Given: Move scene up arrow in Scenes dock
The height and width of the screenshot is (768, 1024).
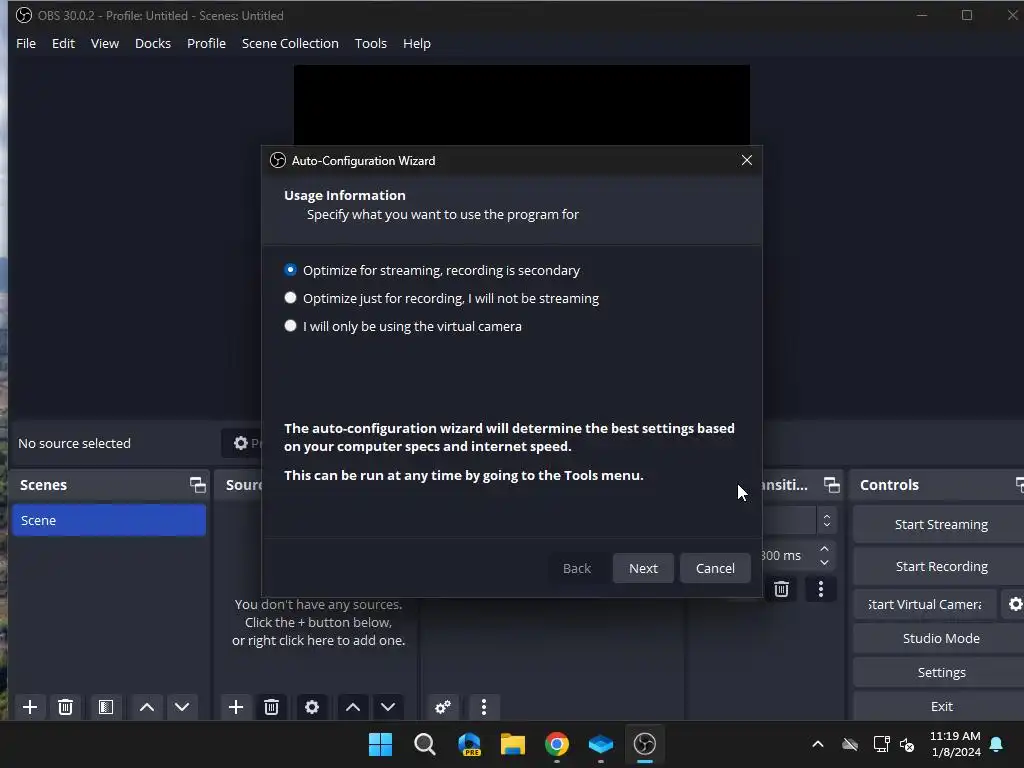Looking at the screenshot, I should tap(147, 707).
